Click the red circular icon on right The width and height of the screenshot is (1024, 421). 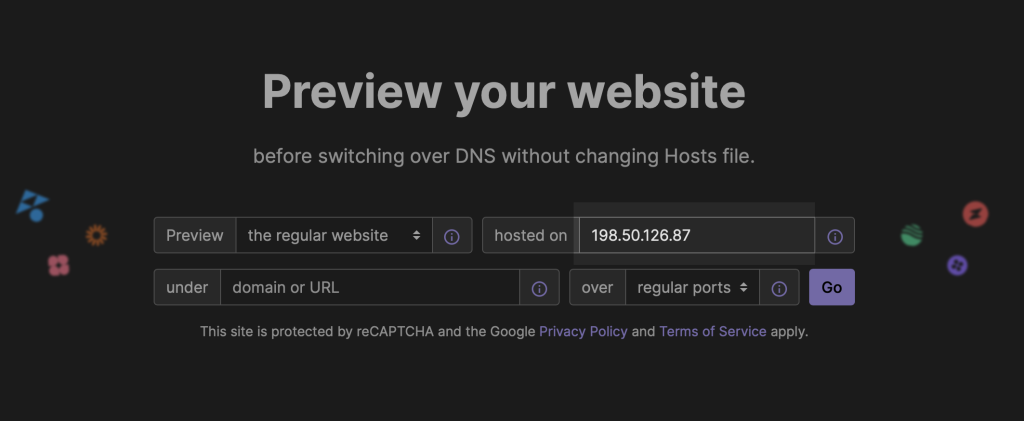(x=975, y=214)
